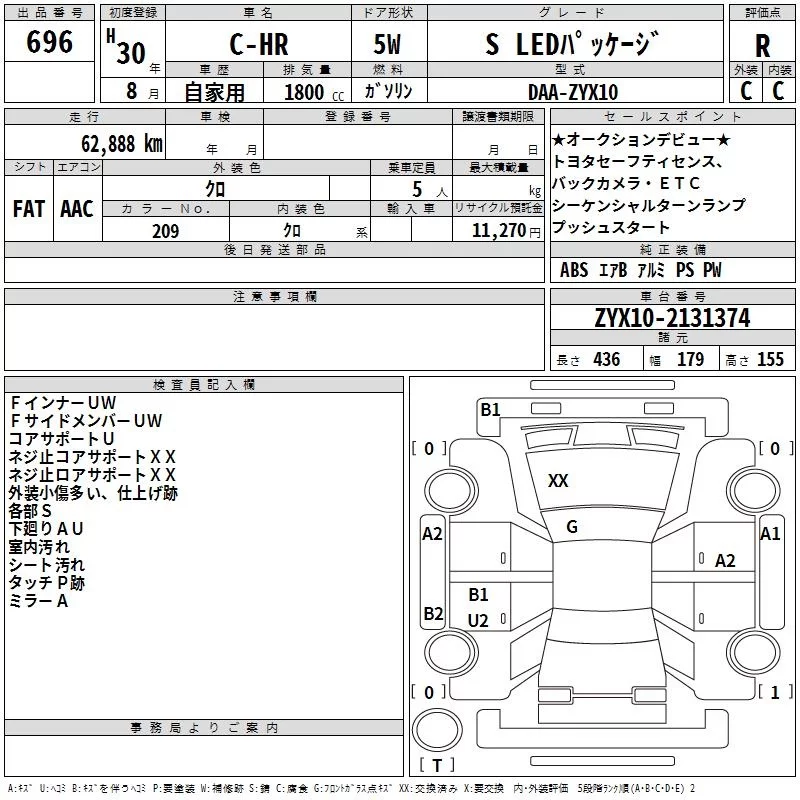Select A1 mark on the car diagram

click(770, 534)
